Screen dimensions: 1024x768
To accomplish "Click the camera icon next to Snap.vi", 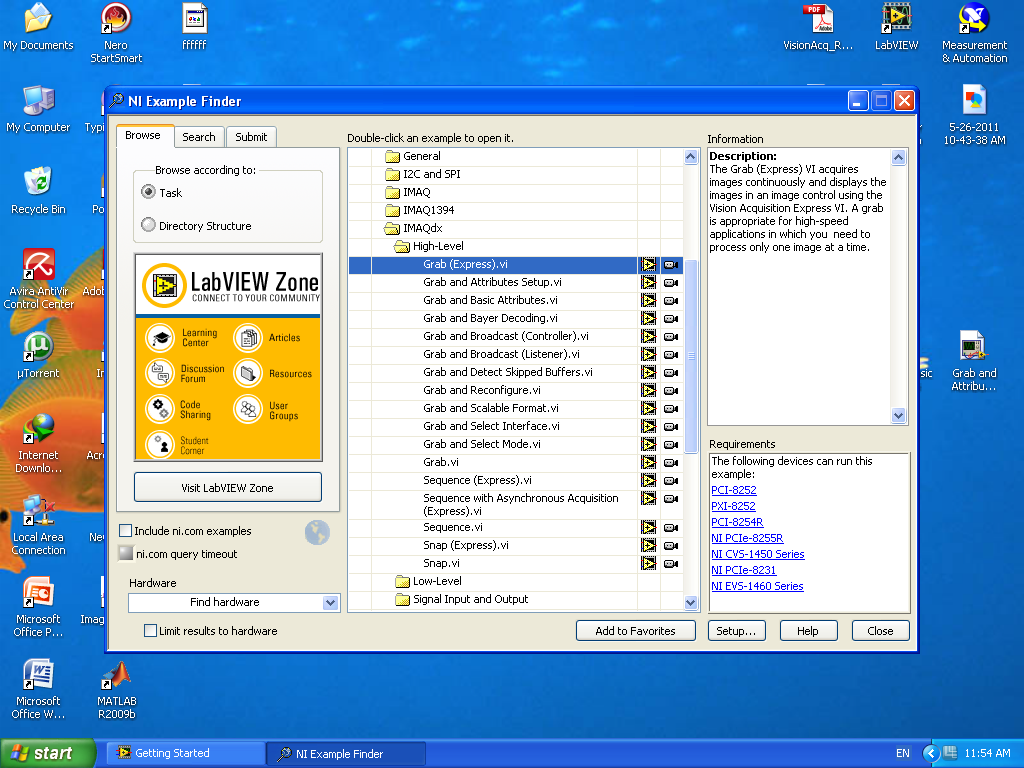I will (x=671, y=563).
